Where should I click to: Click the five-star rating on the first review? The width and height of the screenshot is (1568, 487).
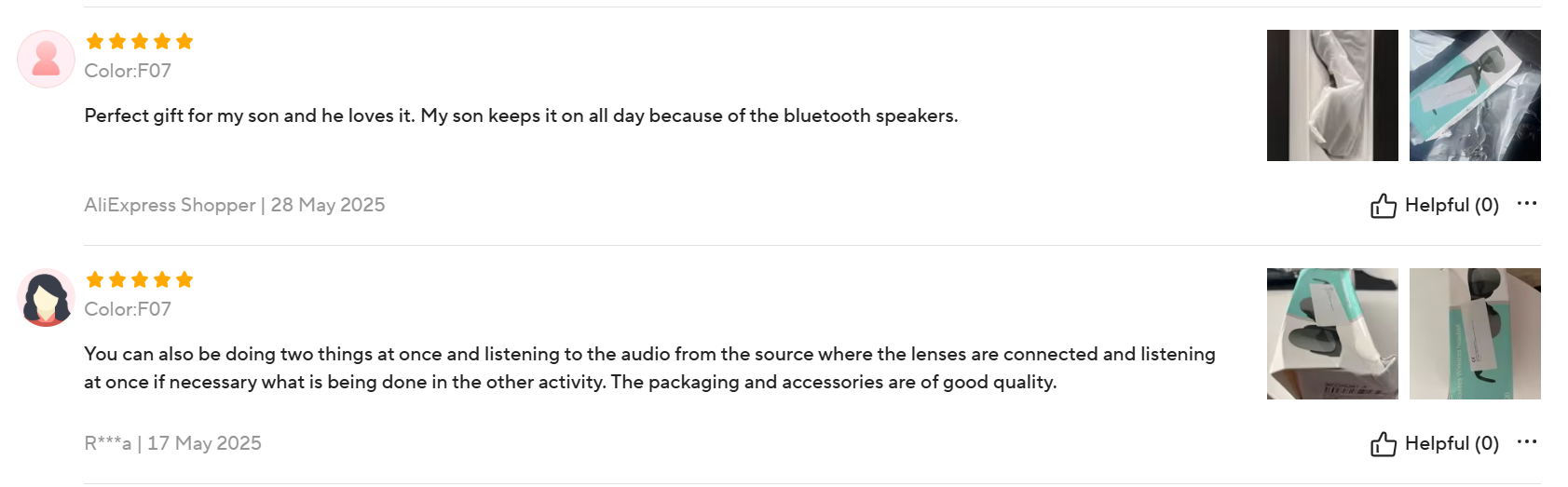(139, 41)
